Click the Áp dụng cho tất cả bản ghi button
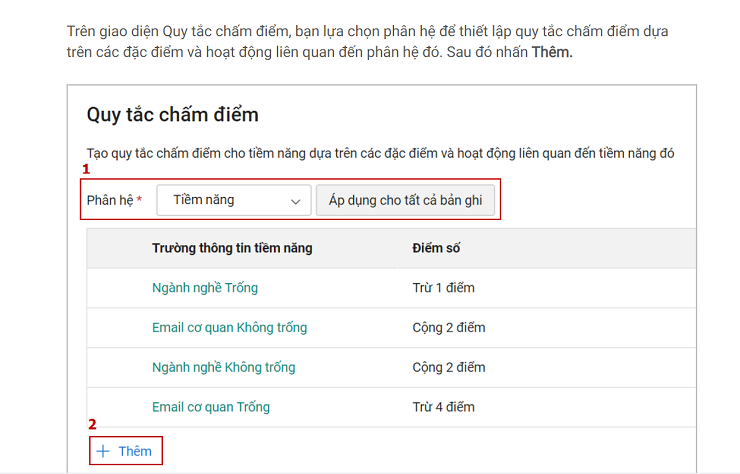This screenshot has height=474, width=740. (x=405, y=200)
